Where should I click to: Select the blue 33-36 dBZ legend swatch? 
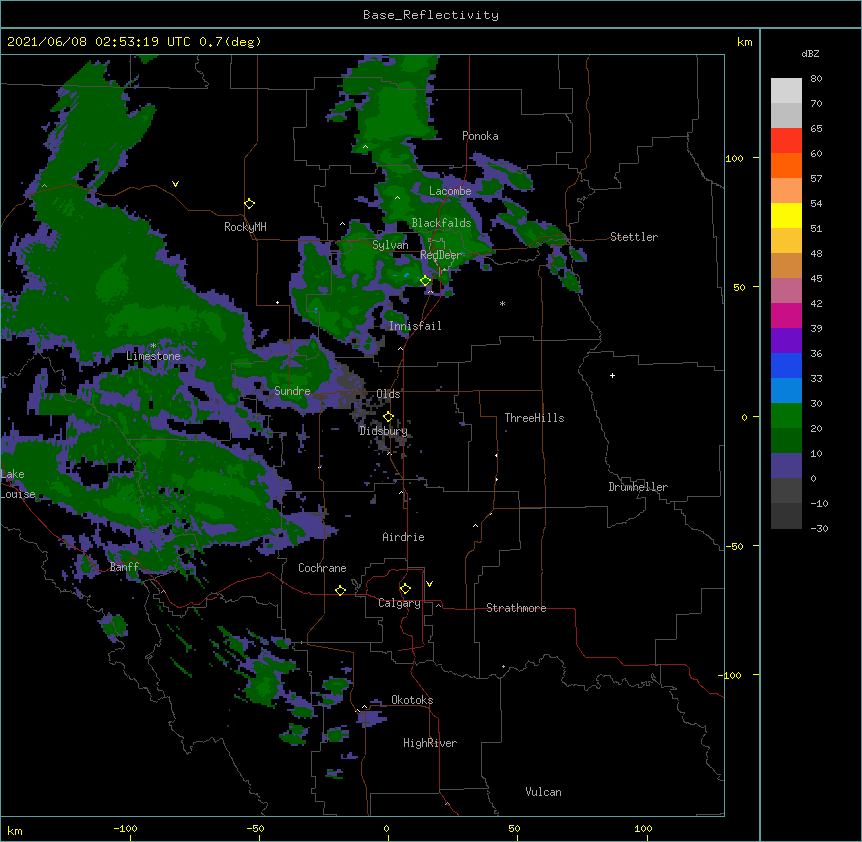786,365
